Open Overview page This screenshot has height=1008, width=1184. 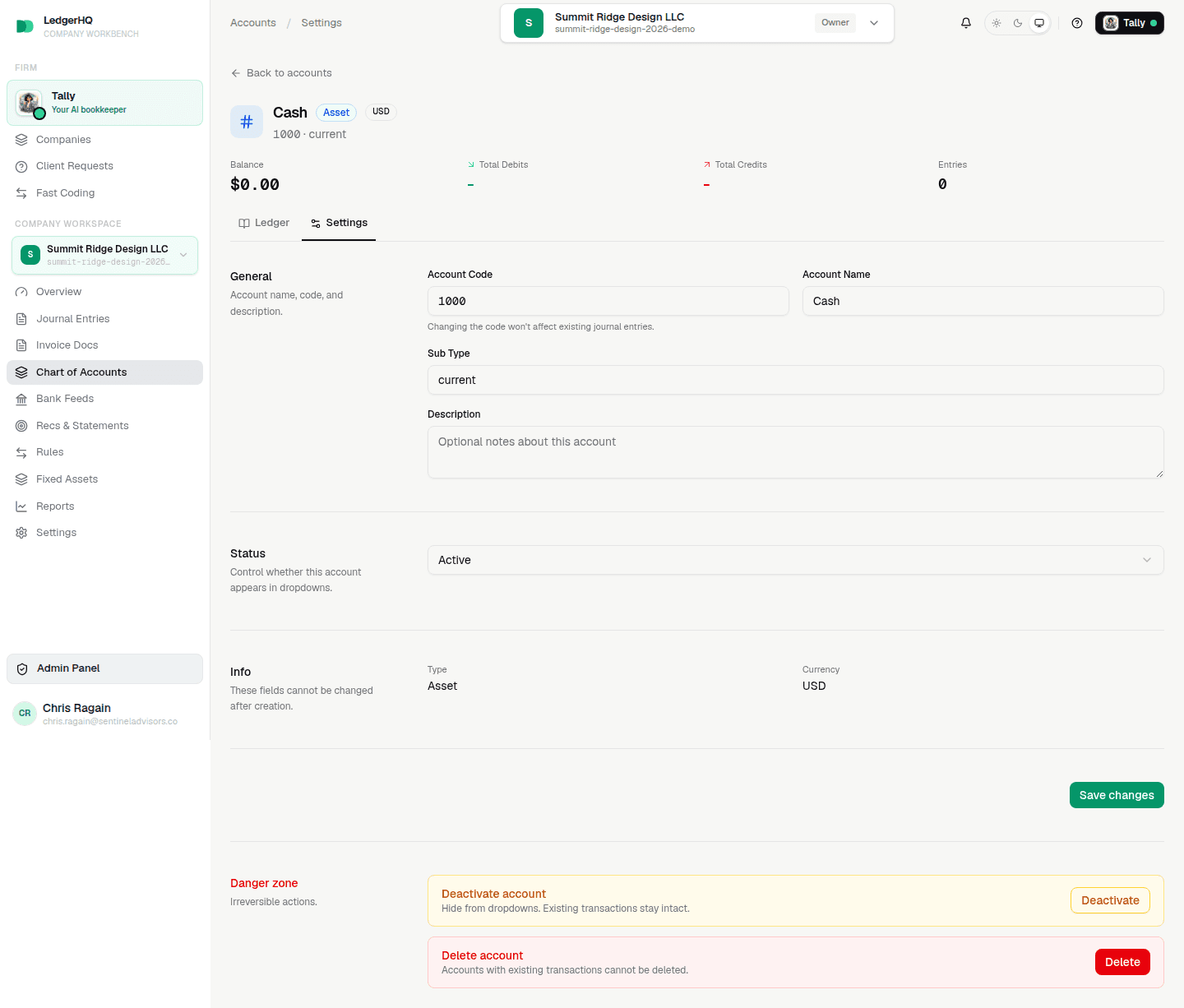pos(104,292)
